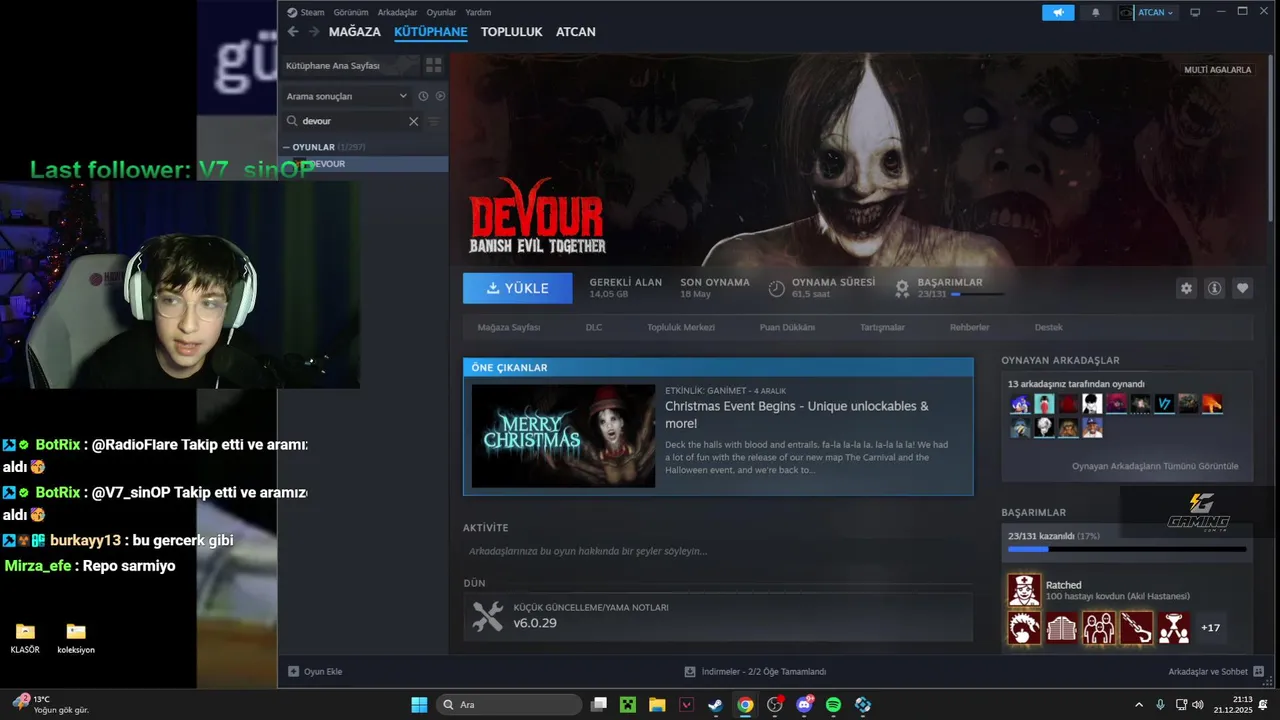This screenshot has width=1280, height=720.
Task: Click the recent activity clock icon filter
Action: [423, 96]
